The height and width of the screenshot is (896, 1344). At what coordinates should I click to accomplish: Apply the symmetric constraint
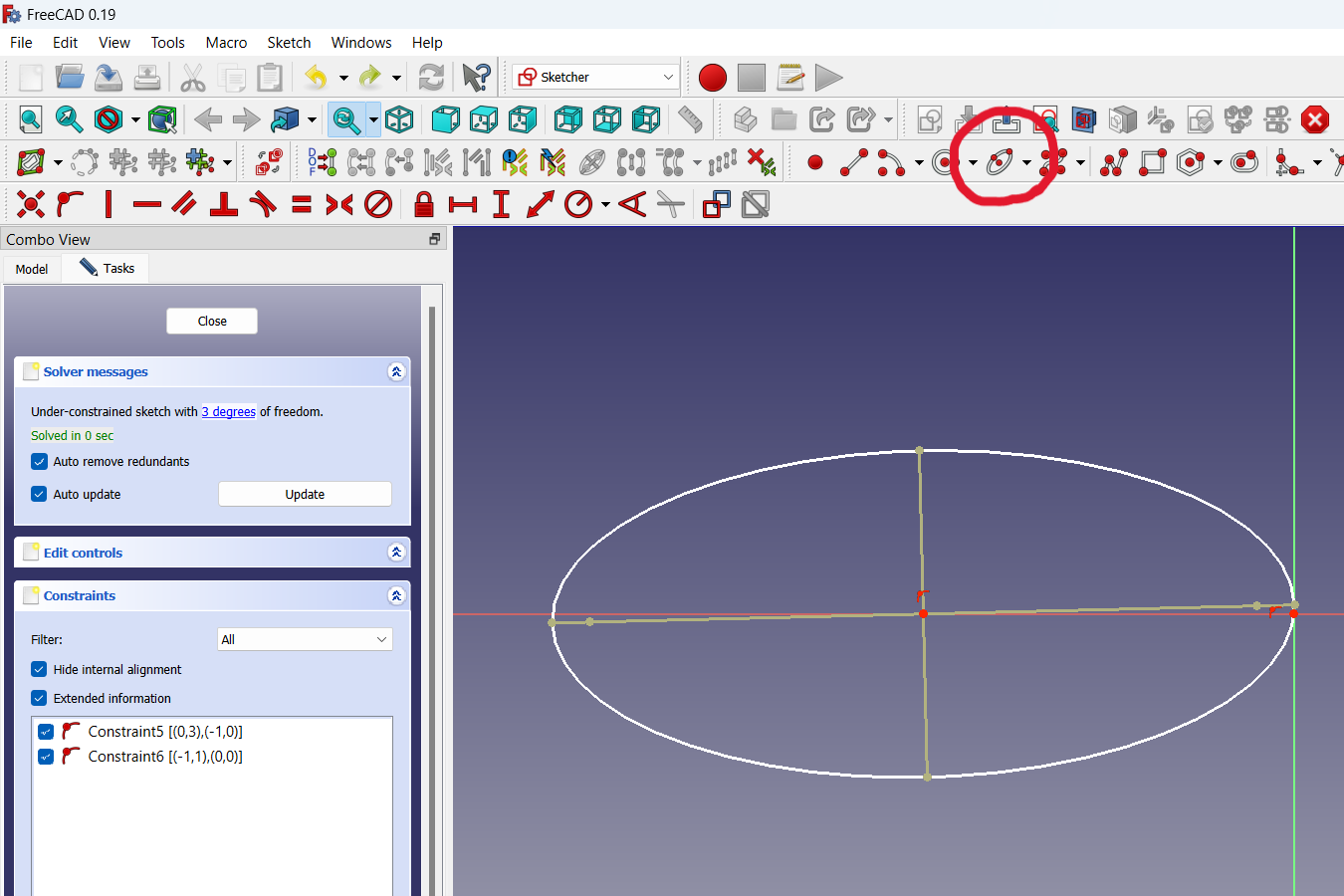339,205
